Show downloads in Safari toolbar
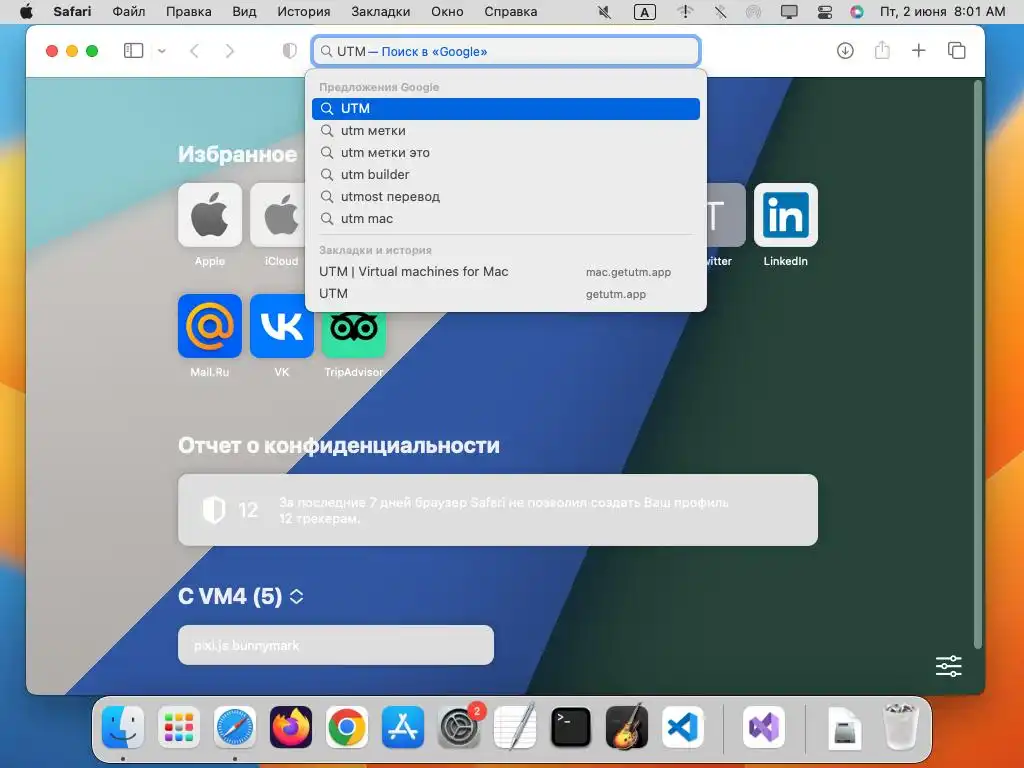Screen dimensions: 1024x768 [x=845, y=50]
